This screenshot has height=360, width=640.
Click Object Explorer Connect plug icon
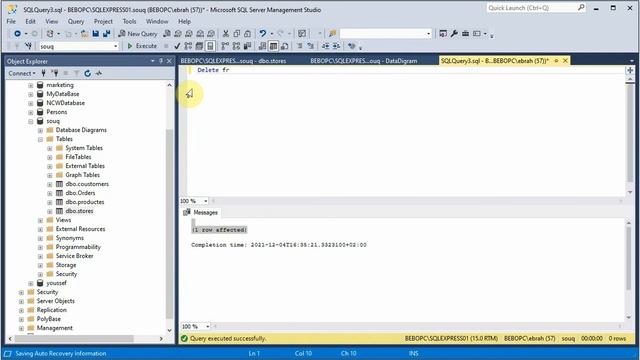[43, 73]
